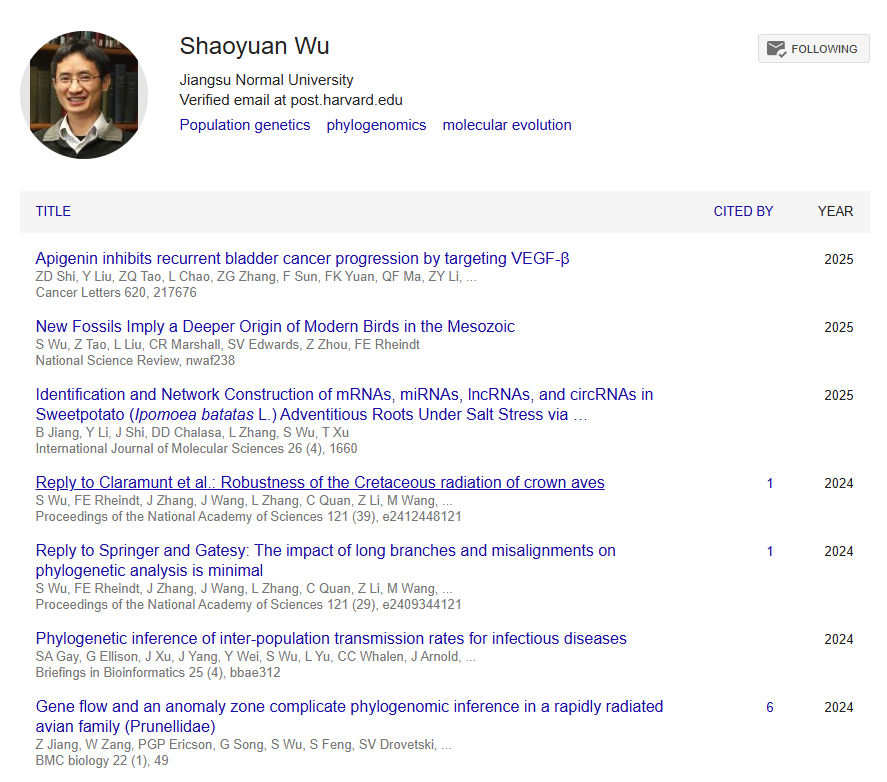Click the Cancer Letters 620, 217676 text
Screen dimensions: 887x782
pyautogui.click(x=116, y=293)
